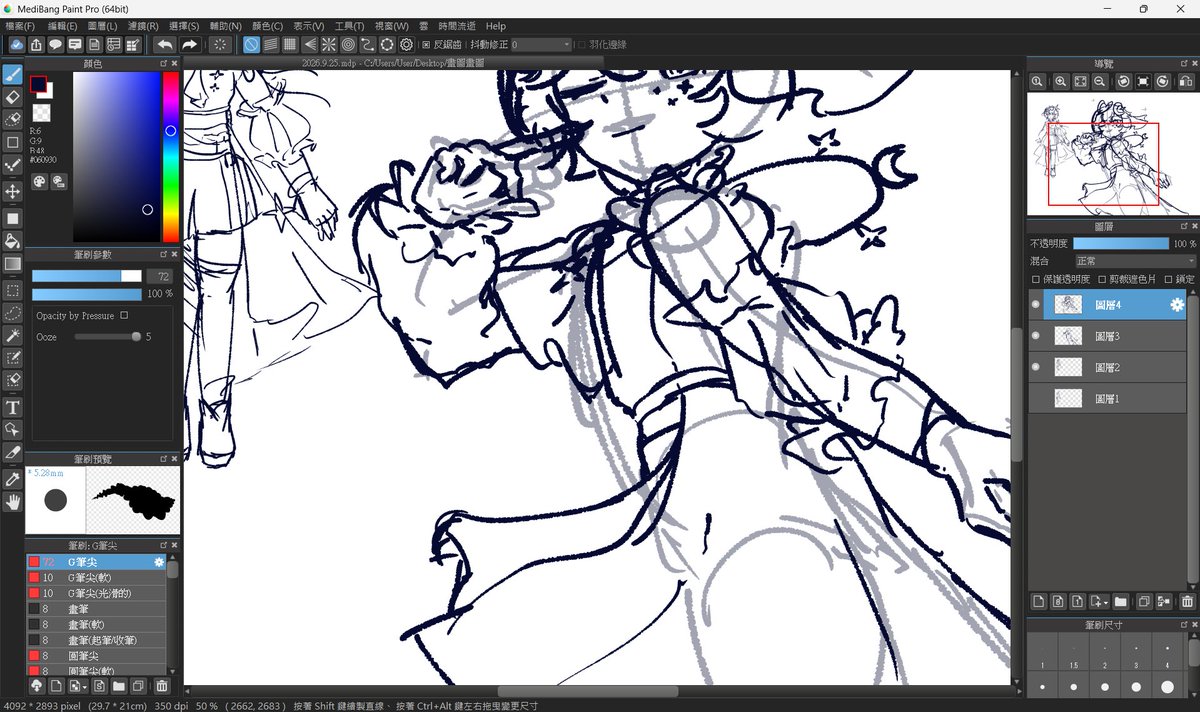The image size is (1200, 712).
Task: Enable 鎖定 layer lock checkbox
Action: [x=1168, y=279]
